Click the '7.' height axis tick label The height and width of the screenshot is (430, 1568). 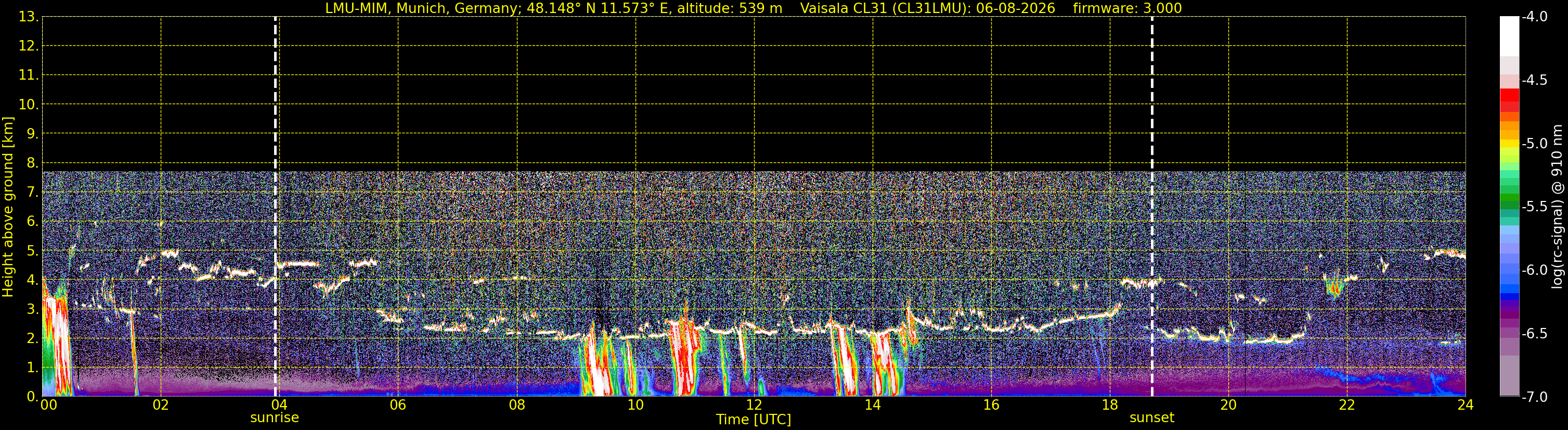(x=32, y=193)
